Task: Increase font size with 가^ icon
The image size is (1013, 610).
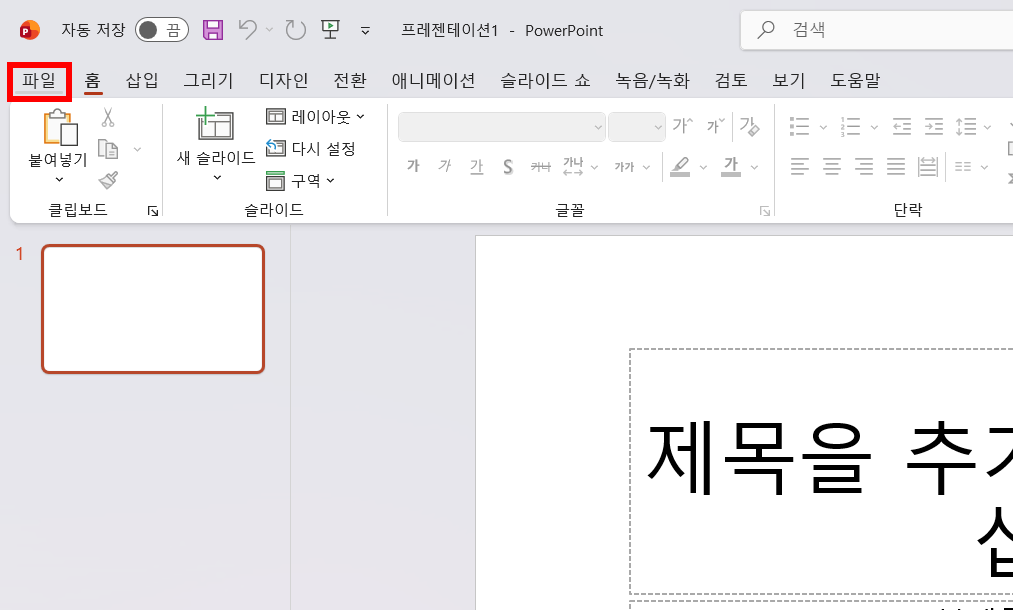Action: point(682,125)
